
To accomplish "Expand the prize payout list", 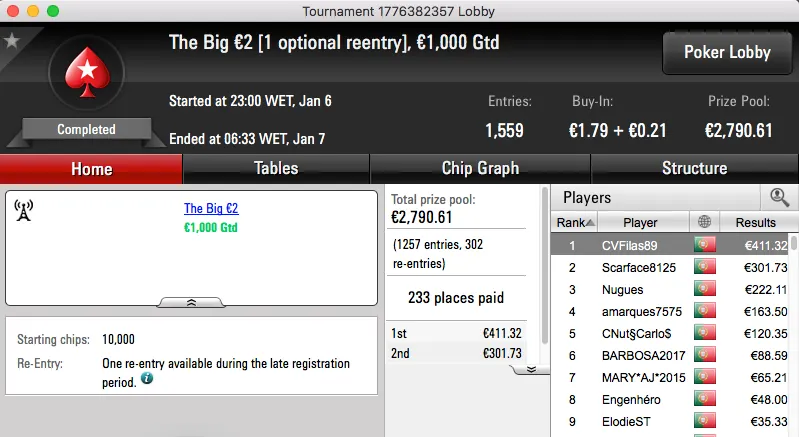I will (x=531, y=368).
